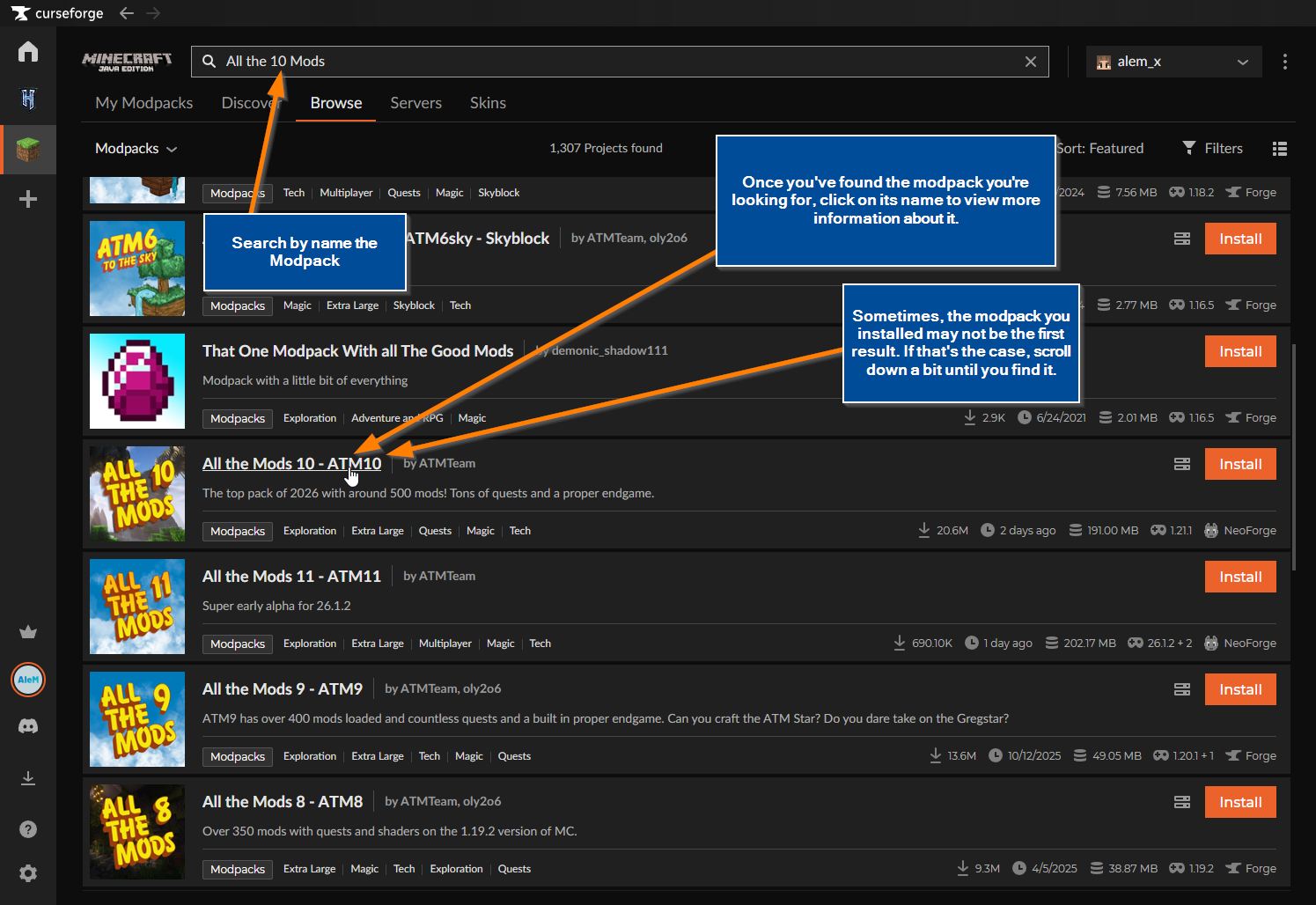Install All the Mods 9 - ATM9
The image size is (1316, 905).
click(x=1240, y=689)
